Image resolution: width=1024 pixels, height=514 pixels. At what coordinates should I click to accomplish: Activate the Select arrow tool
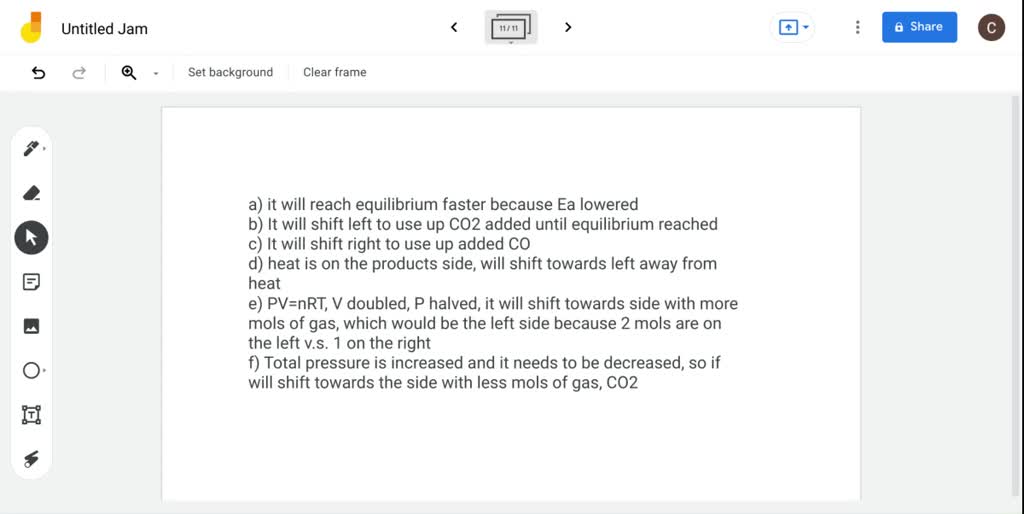(x=31, y=237)
